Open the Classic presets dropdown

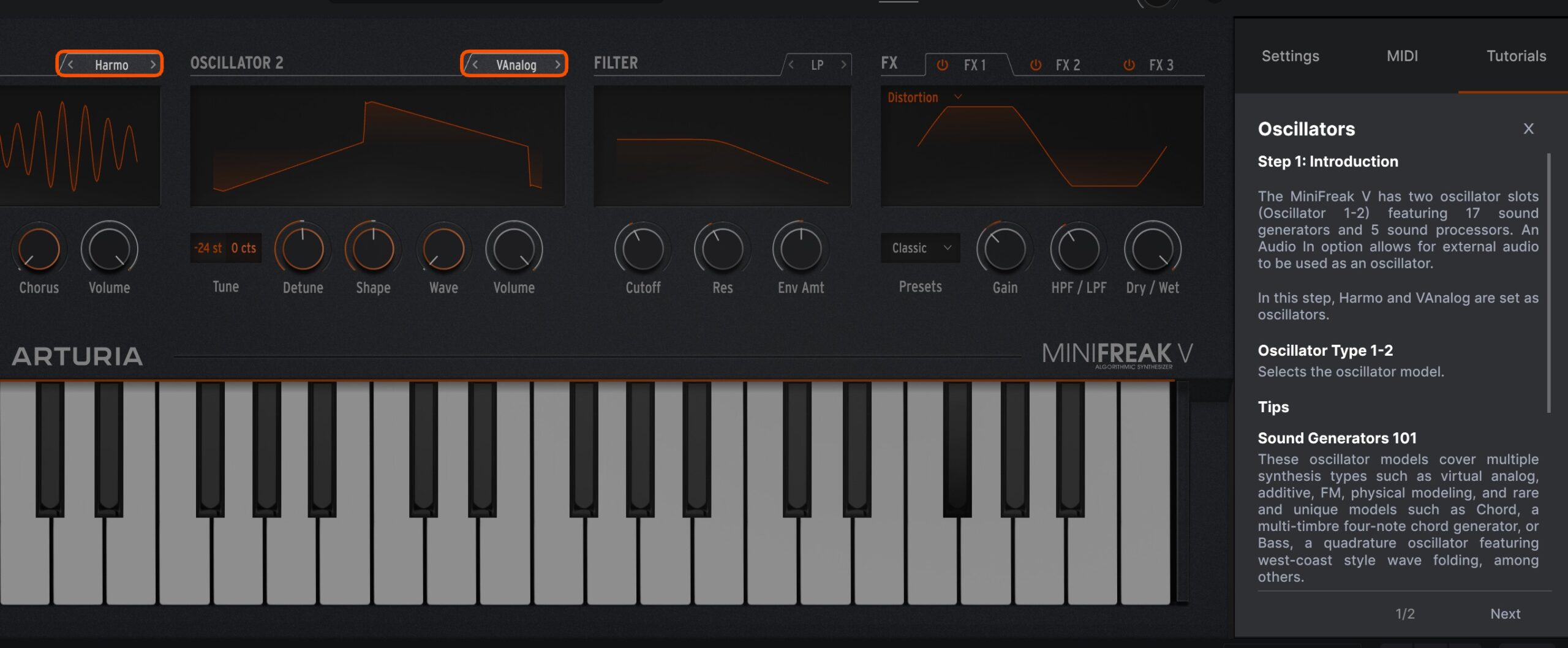(920, 248)
